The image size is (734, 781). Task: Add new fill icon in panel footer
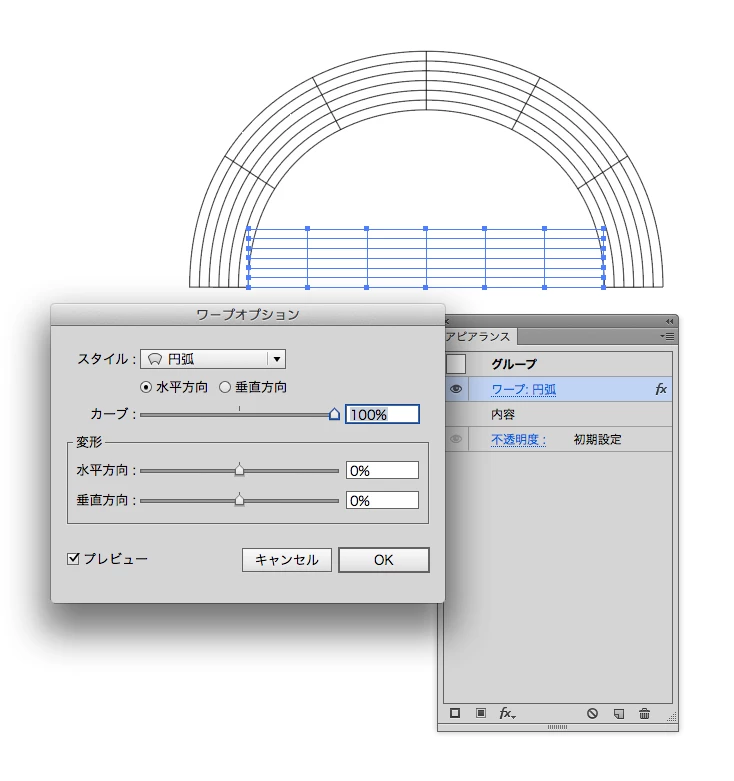click(481, 713)
